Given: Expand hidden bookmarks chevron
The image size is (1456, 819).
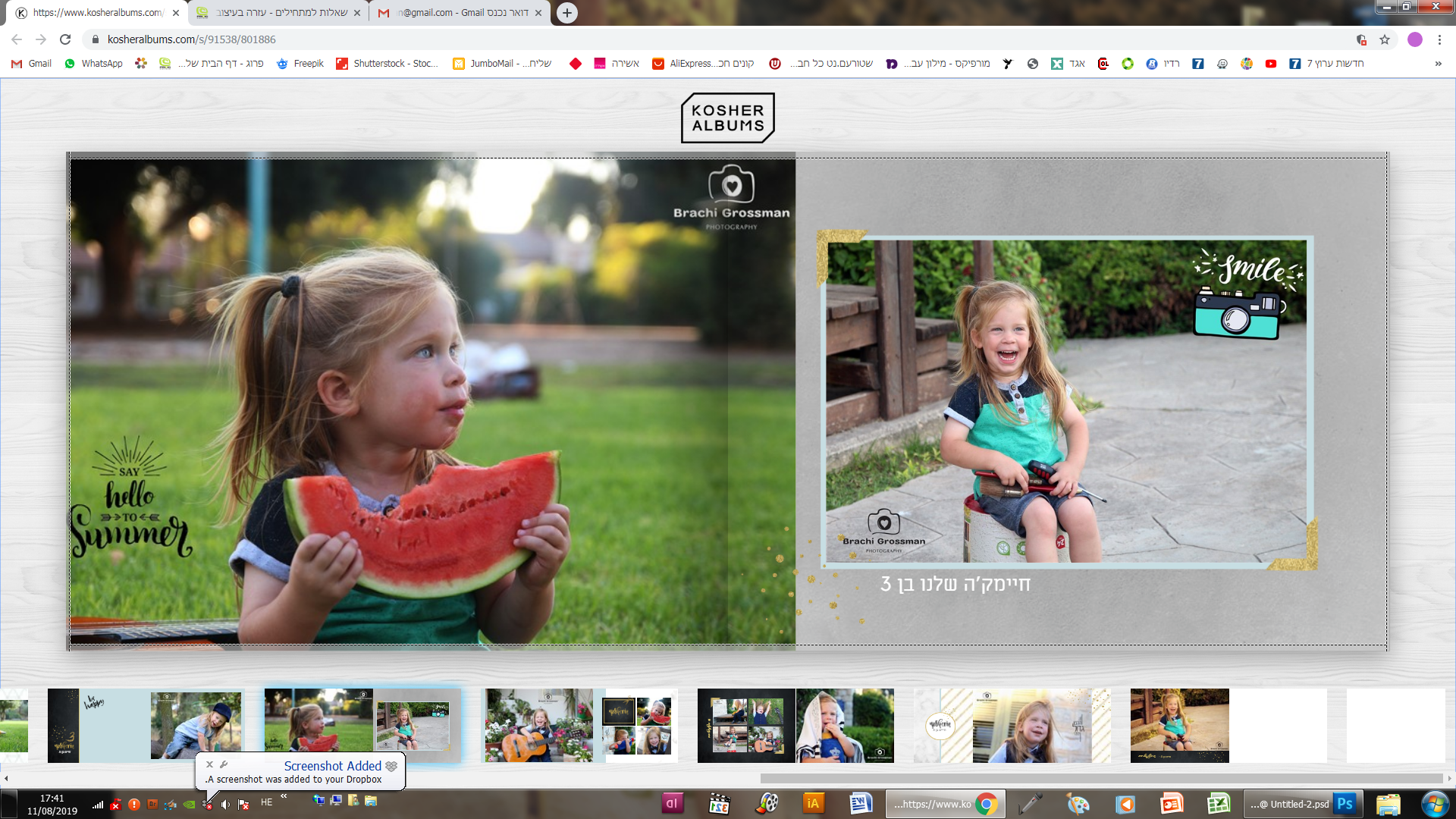Looking at the screenshot, I should pyautogui.click(x=1438, y=64).
